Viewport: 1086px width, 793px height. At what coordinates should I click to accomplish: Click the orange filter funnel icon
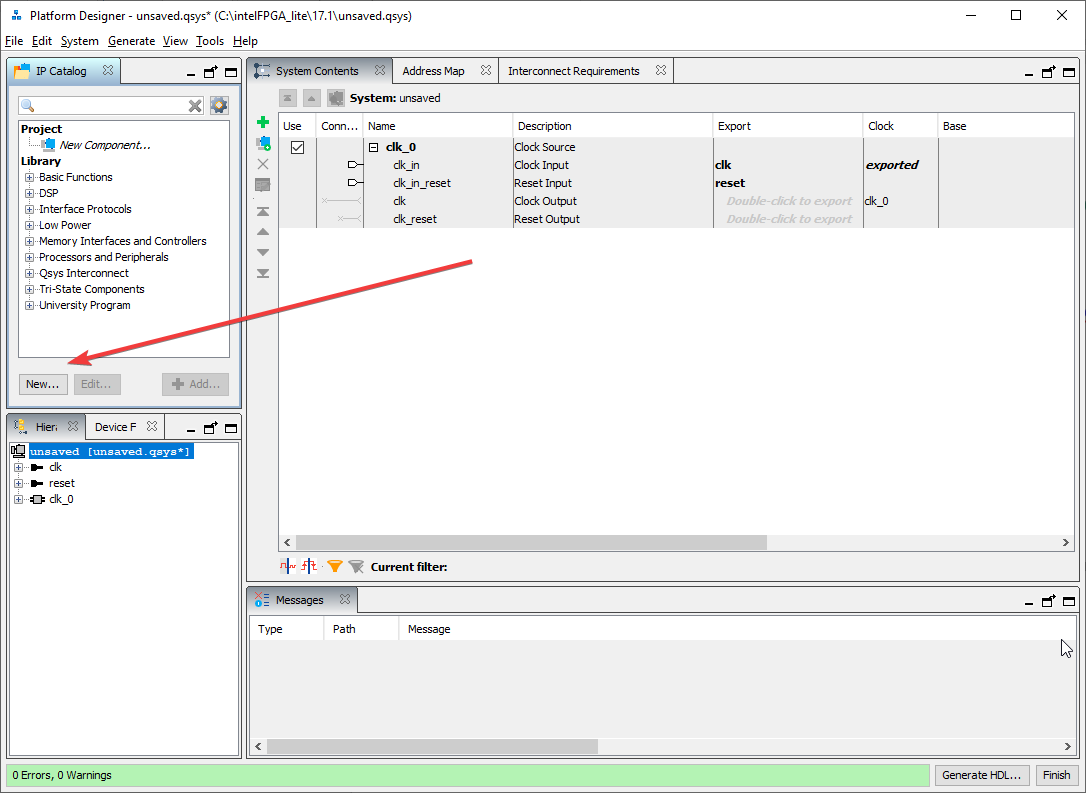pyautogui.click(x=335, y=566)
